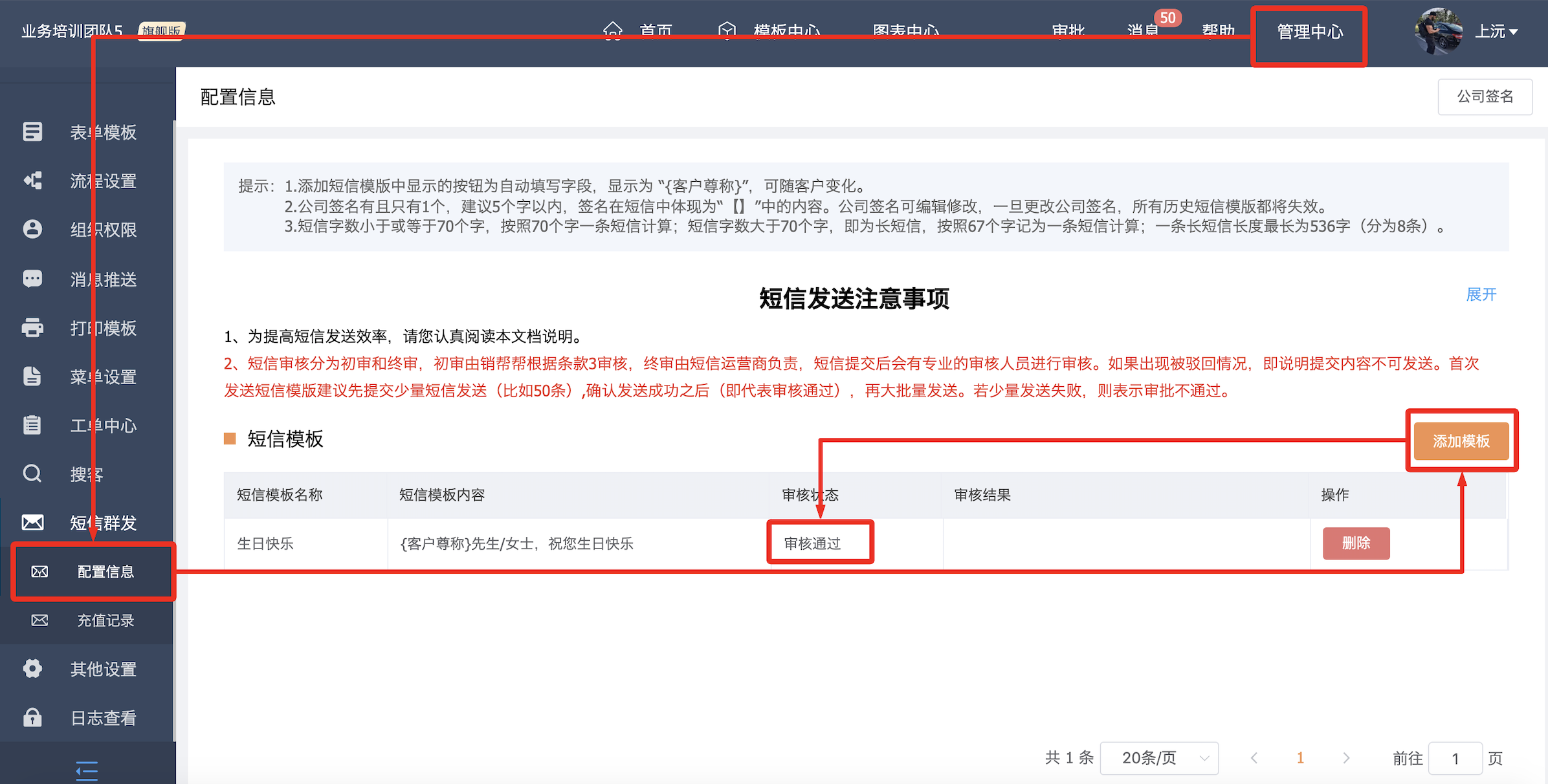Click the 打印模板 printer icon
Viewport: 1548px width, 784px height.
click(x=32, y=328)
